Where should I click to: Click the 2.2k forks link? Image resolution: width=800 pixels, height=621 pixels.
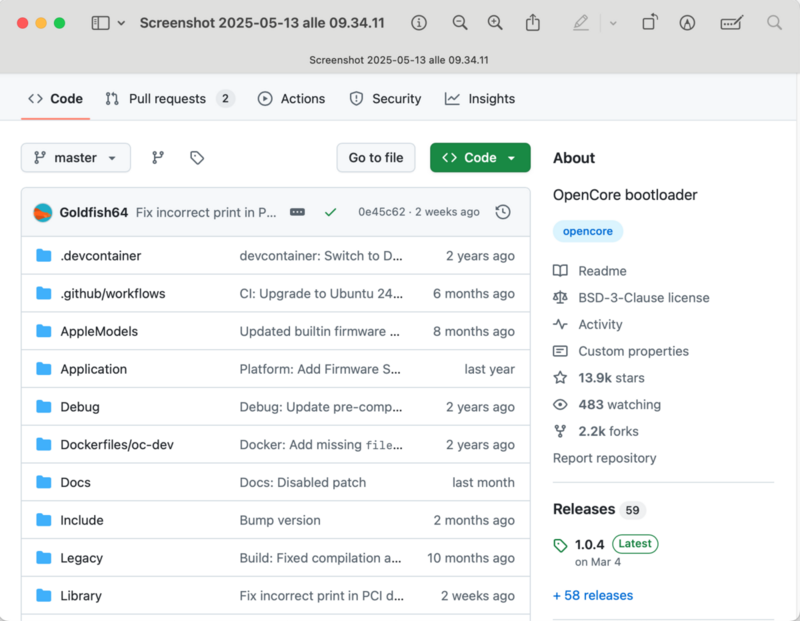tap(596, 431)
